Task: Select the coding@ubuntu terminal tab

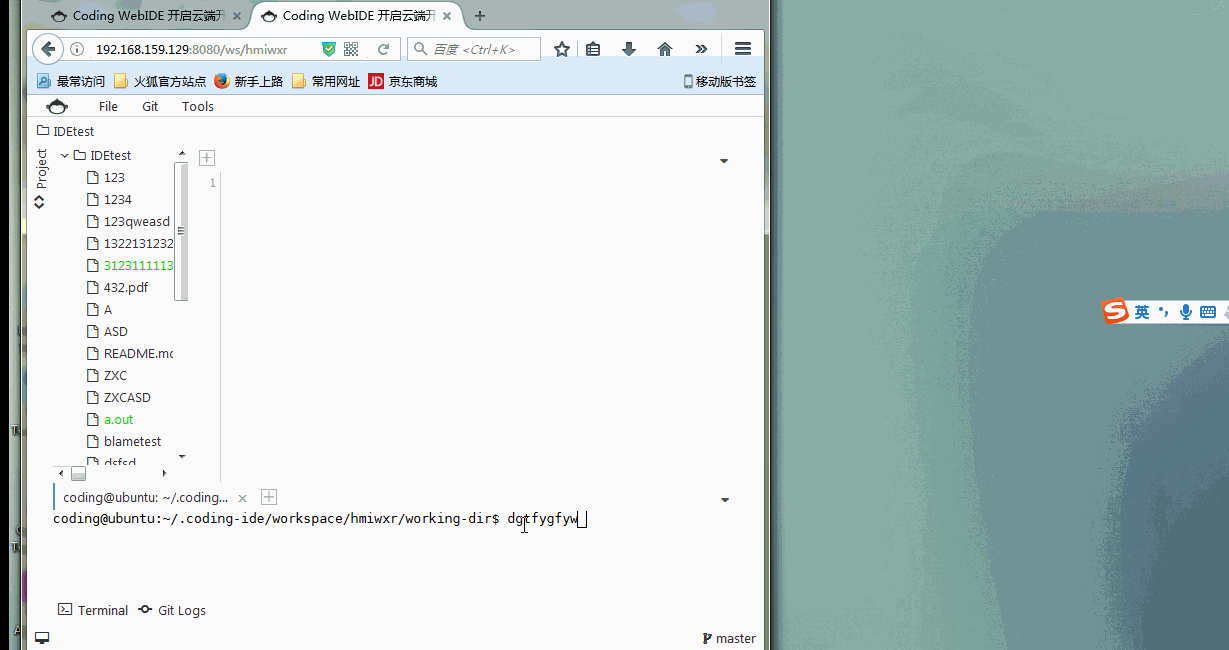Action: pos(145,497)
